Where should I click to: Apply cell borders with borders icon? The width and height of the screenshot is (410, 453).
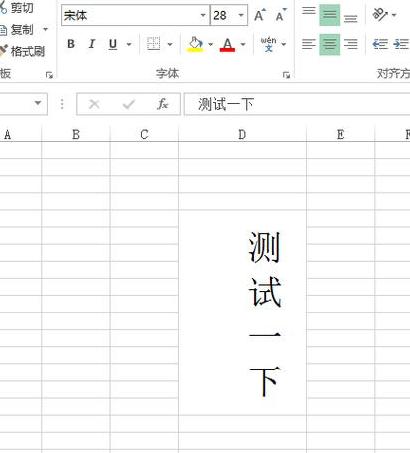[x=154, y=44]
